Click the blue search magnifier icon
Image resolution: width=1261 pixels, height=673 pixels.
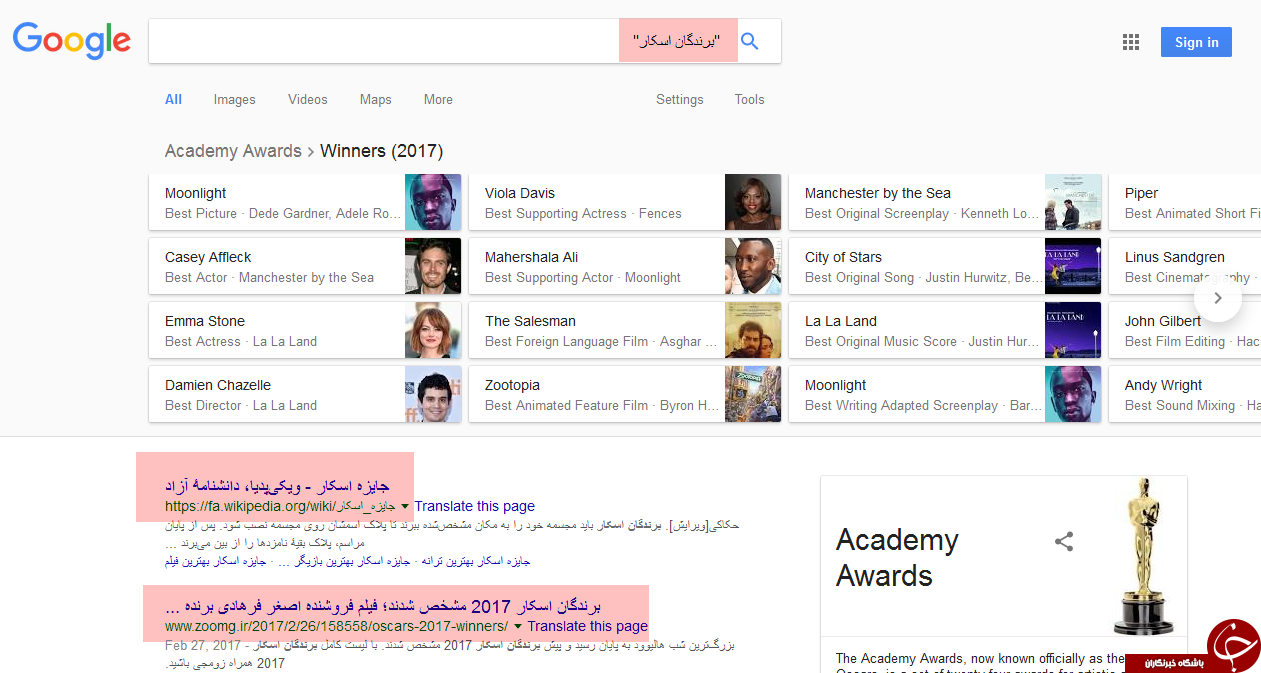(750, 41)
